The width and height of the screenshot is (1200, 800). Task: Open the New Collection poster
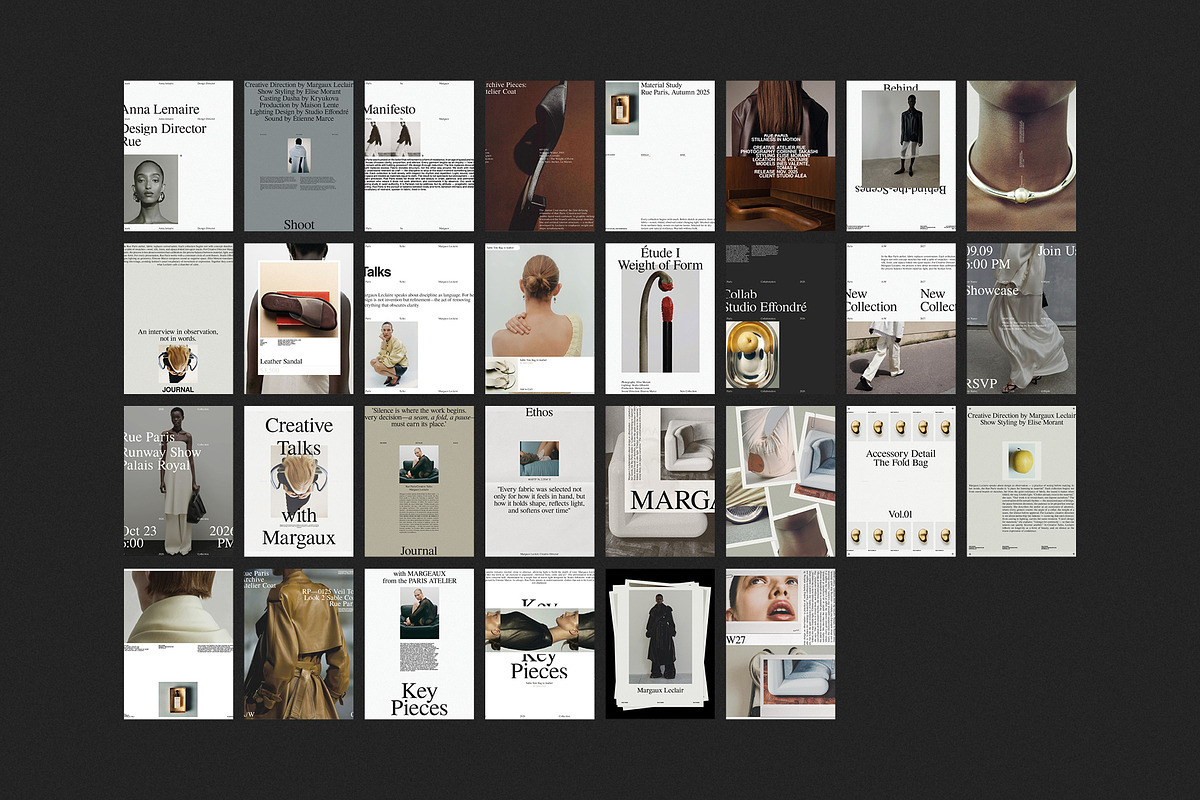coord(901,319)
